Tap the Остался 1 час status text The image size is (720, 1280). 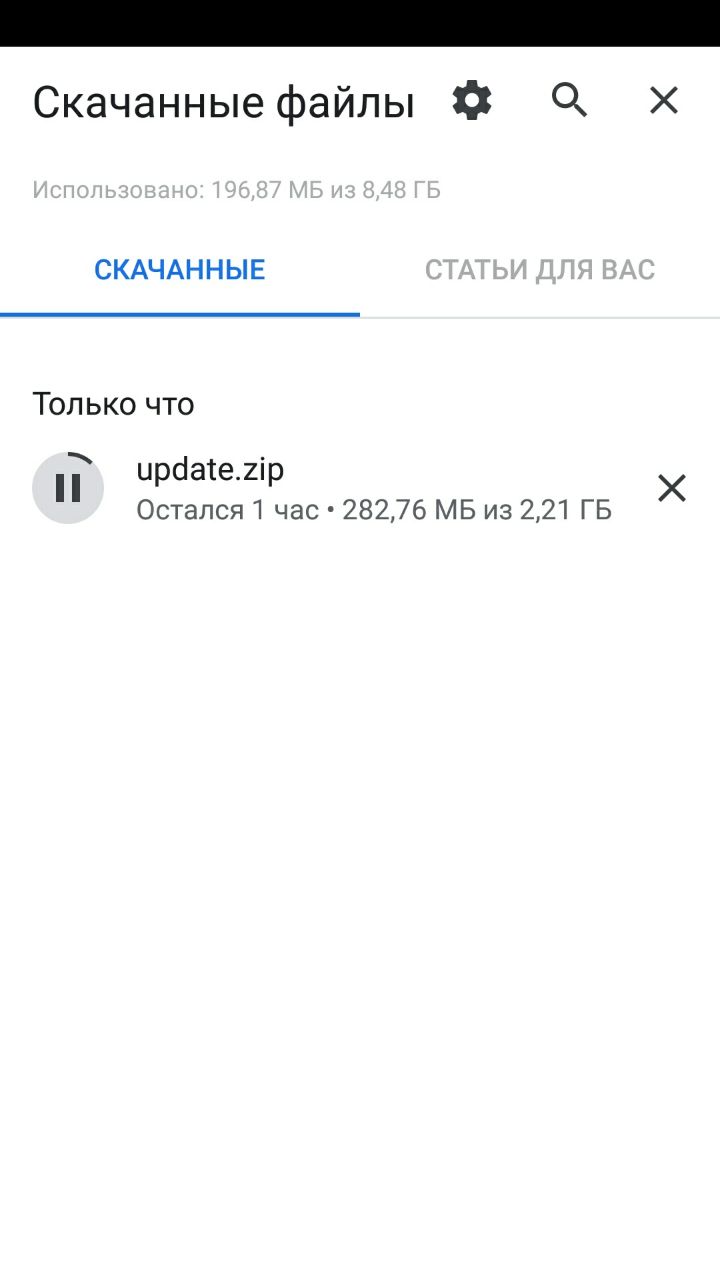tap(227, 510)
